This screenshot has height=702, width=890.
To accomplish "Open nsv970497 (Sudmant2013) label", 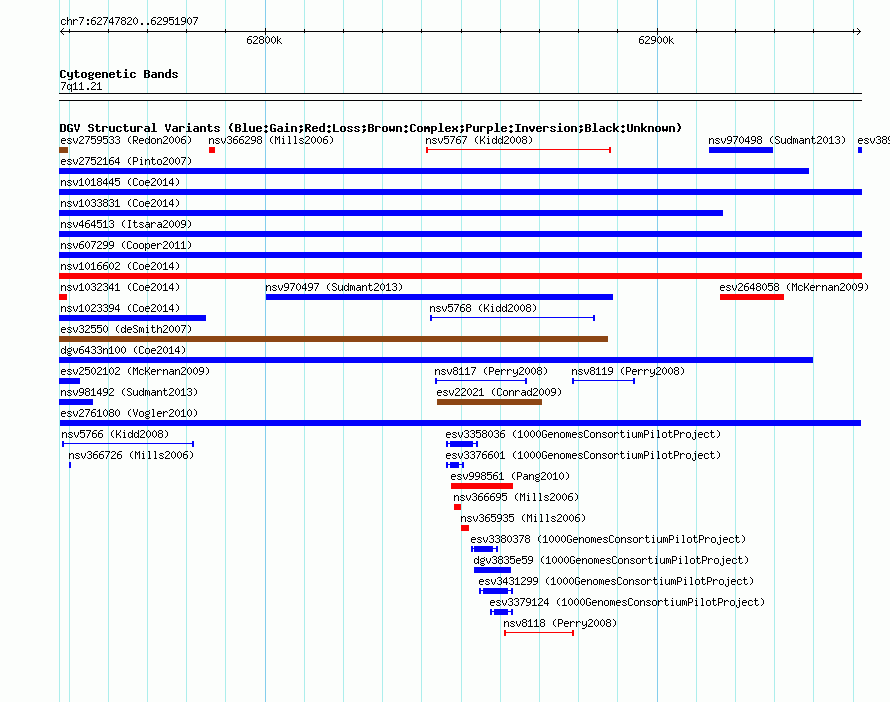I will (x=334, y=287).
